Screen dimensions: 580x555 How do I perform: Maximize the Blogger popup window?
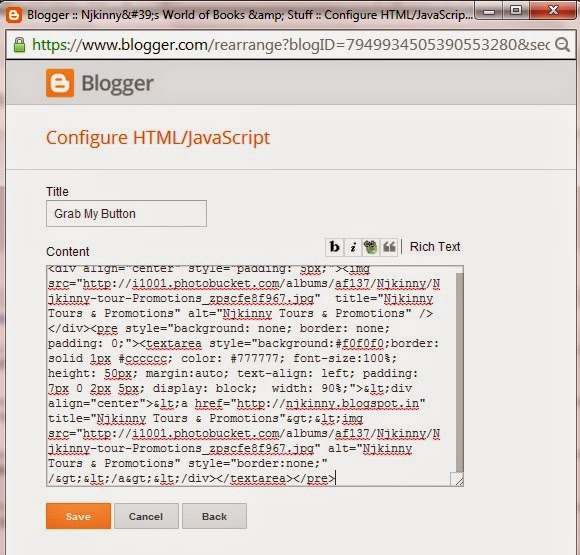[x=516, y=10]
